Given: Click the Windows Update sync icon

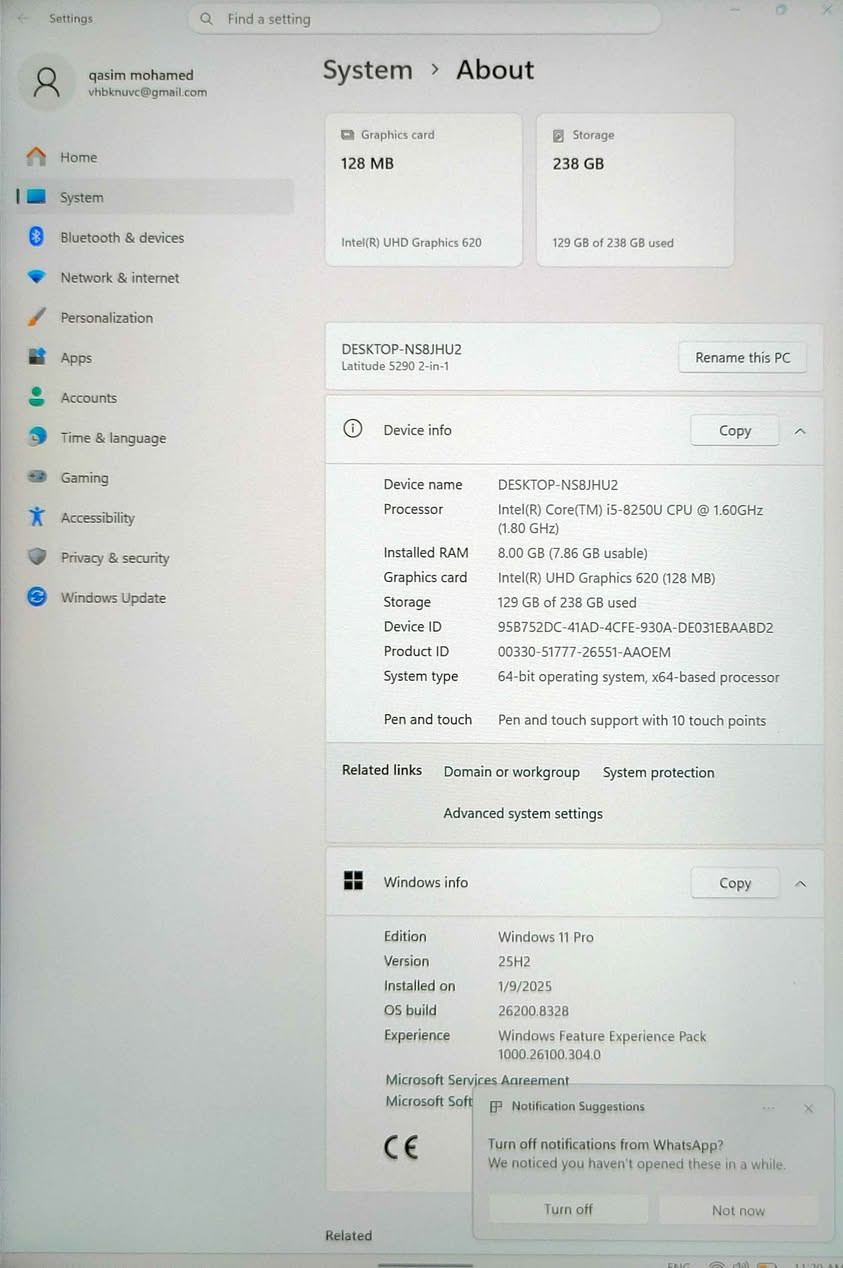Looking at the screenshot, I should point(37,597).
